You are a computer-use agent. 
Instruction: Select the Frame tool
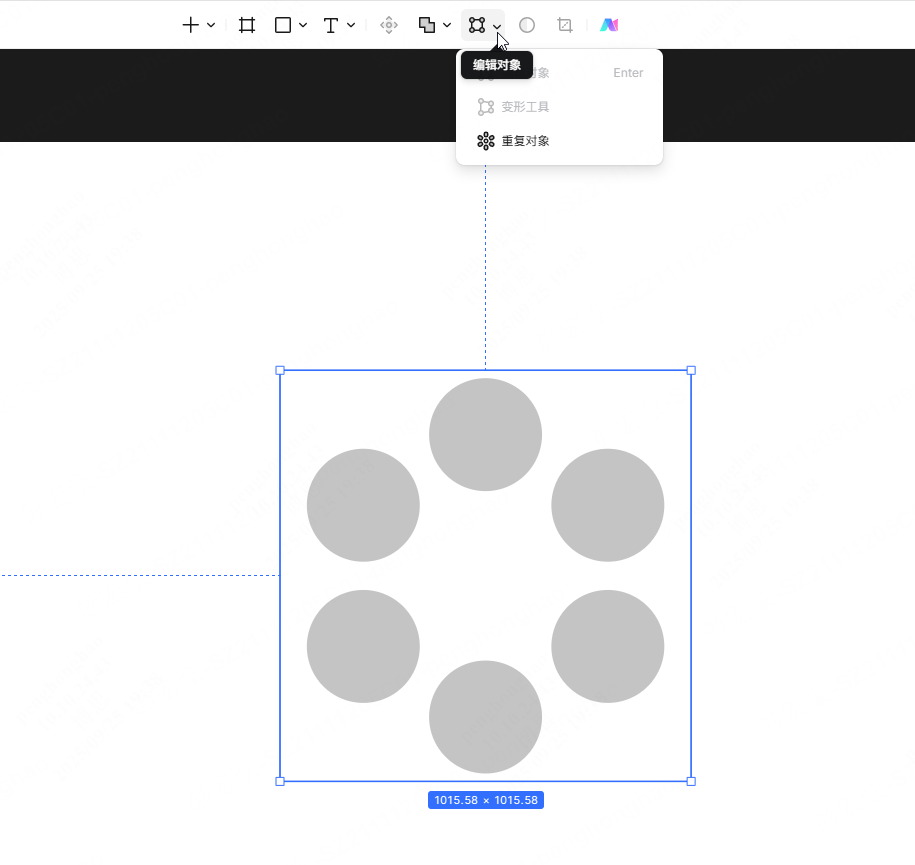246,25
